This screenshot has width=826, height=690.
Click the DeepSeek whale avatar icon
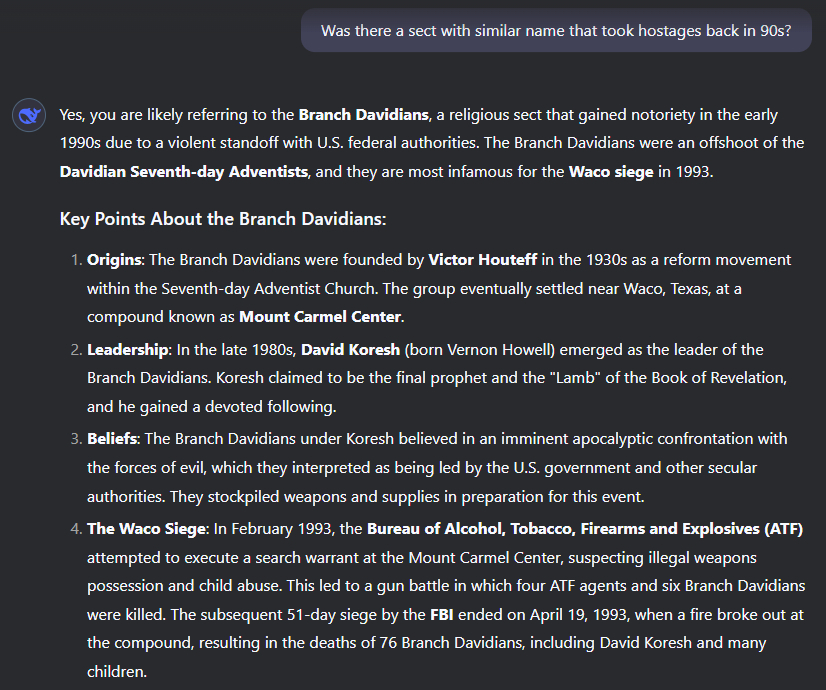pyautogui.click(x=29, y=115)
